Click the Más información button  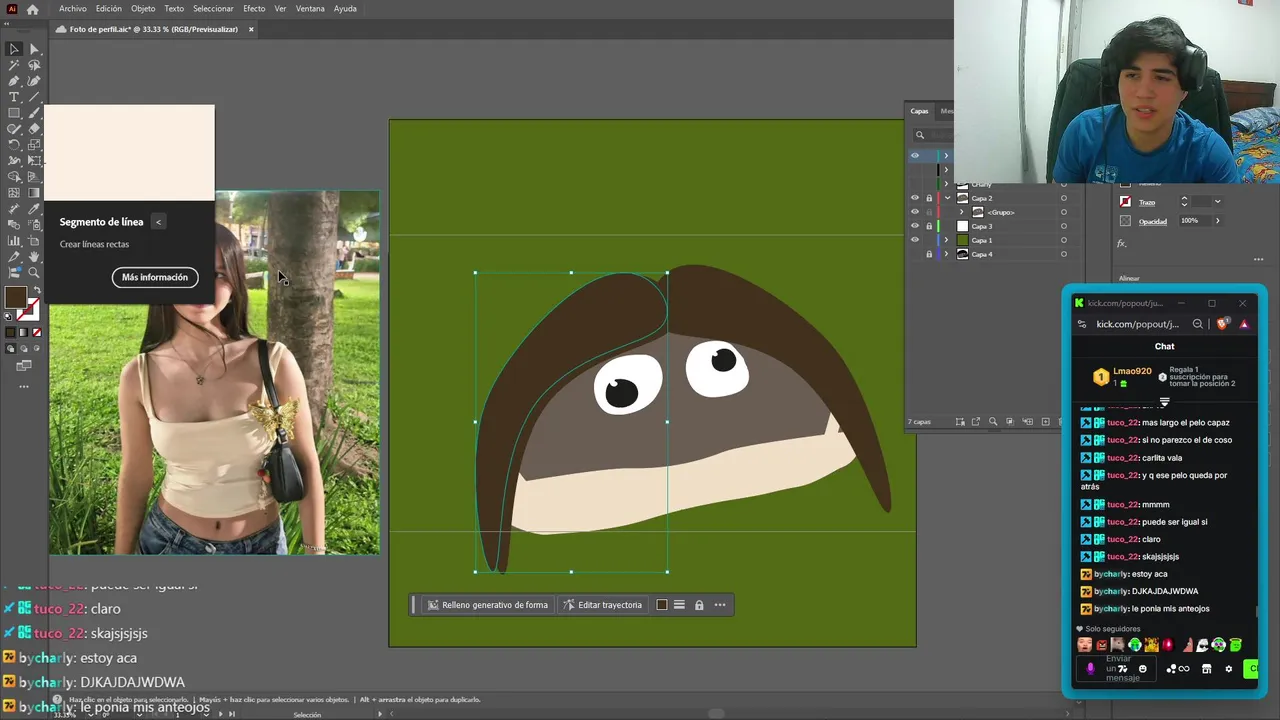(x=155, y=277)
